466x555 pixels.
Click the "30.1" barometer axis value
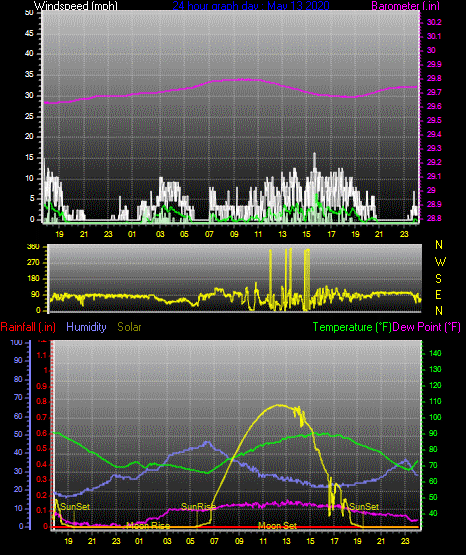434,36
